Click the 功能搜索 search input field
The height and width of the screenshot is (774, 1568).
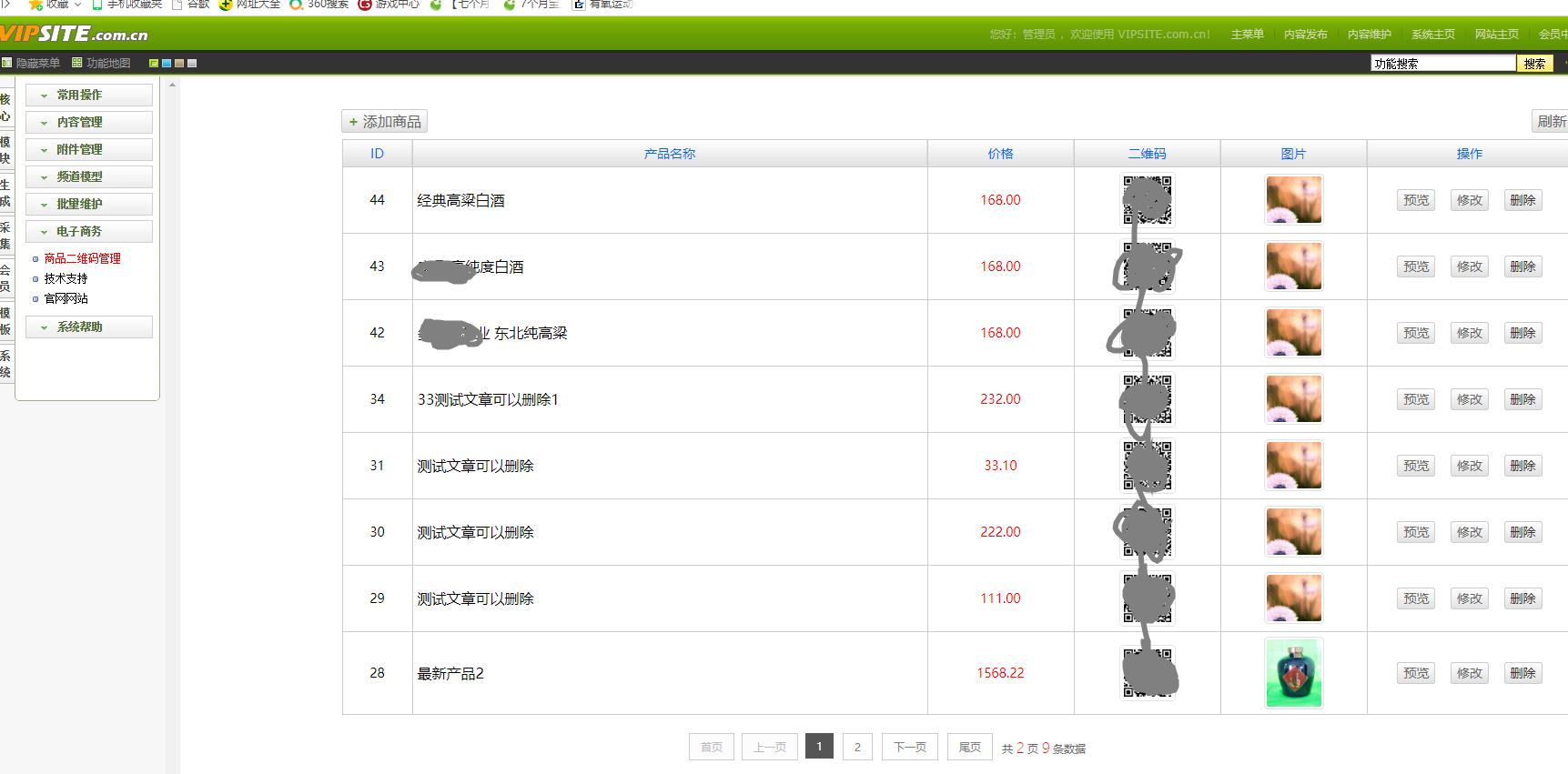click(1442, 63)
